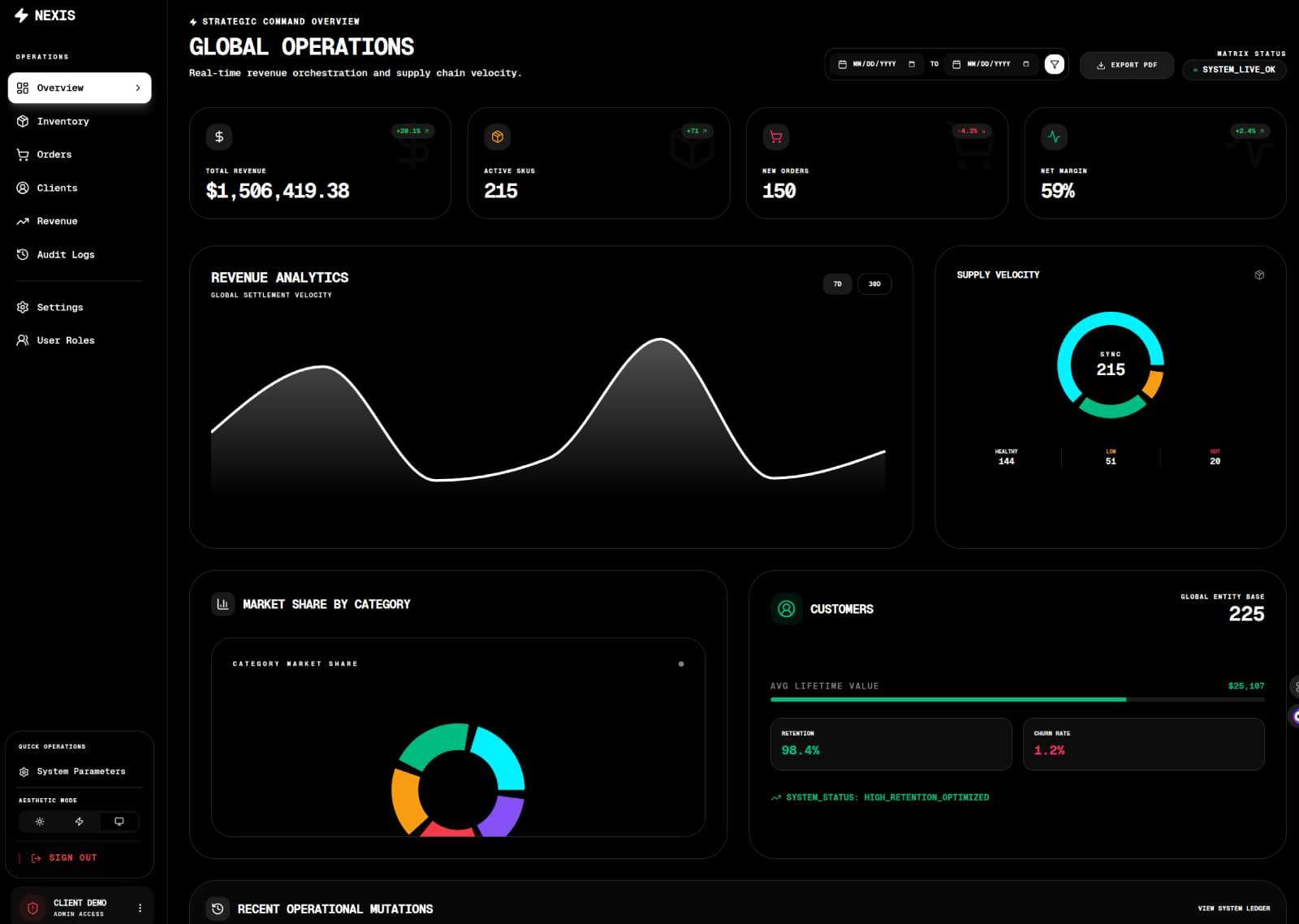This screenshot has width=1299, height=924.
Task: Open the Inventory section from sidebar
Action: pyautogui.click(x=62, y=121)
